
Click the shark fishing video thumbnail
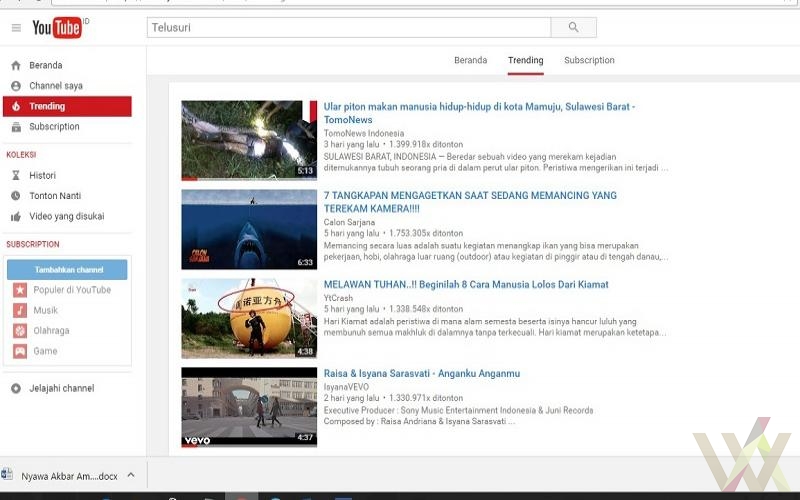[249, 230]
